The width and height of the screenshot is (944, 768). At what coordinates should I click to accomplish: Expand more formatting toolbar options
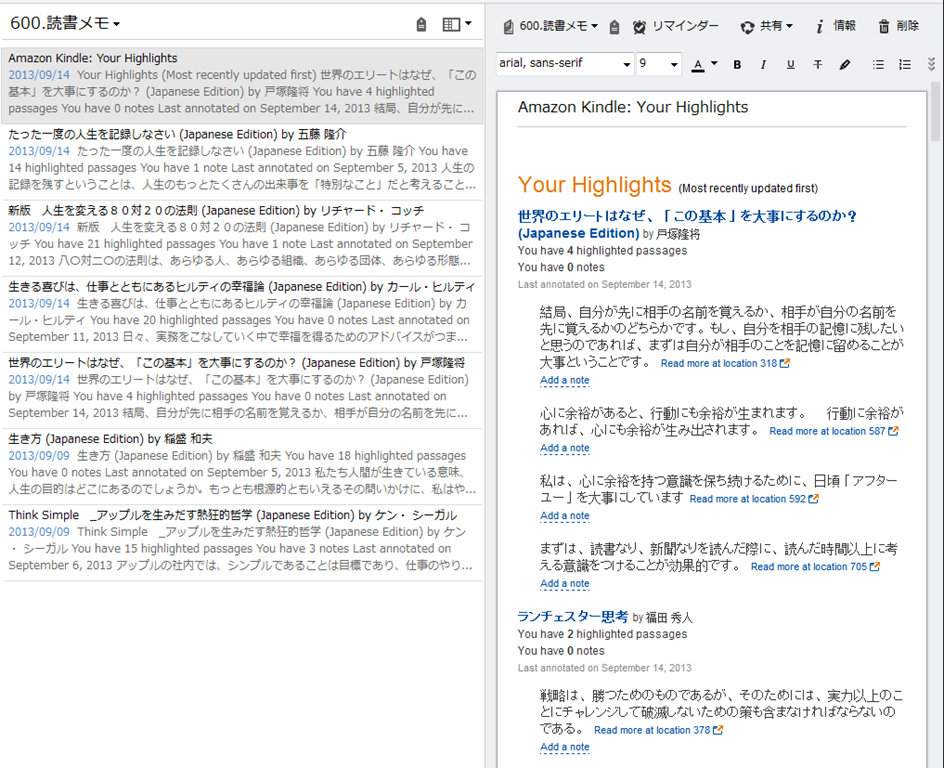(931, 64)
